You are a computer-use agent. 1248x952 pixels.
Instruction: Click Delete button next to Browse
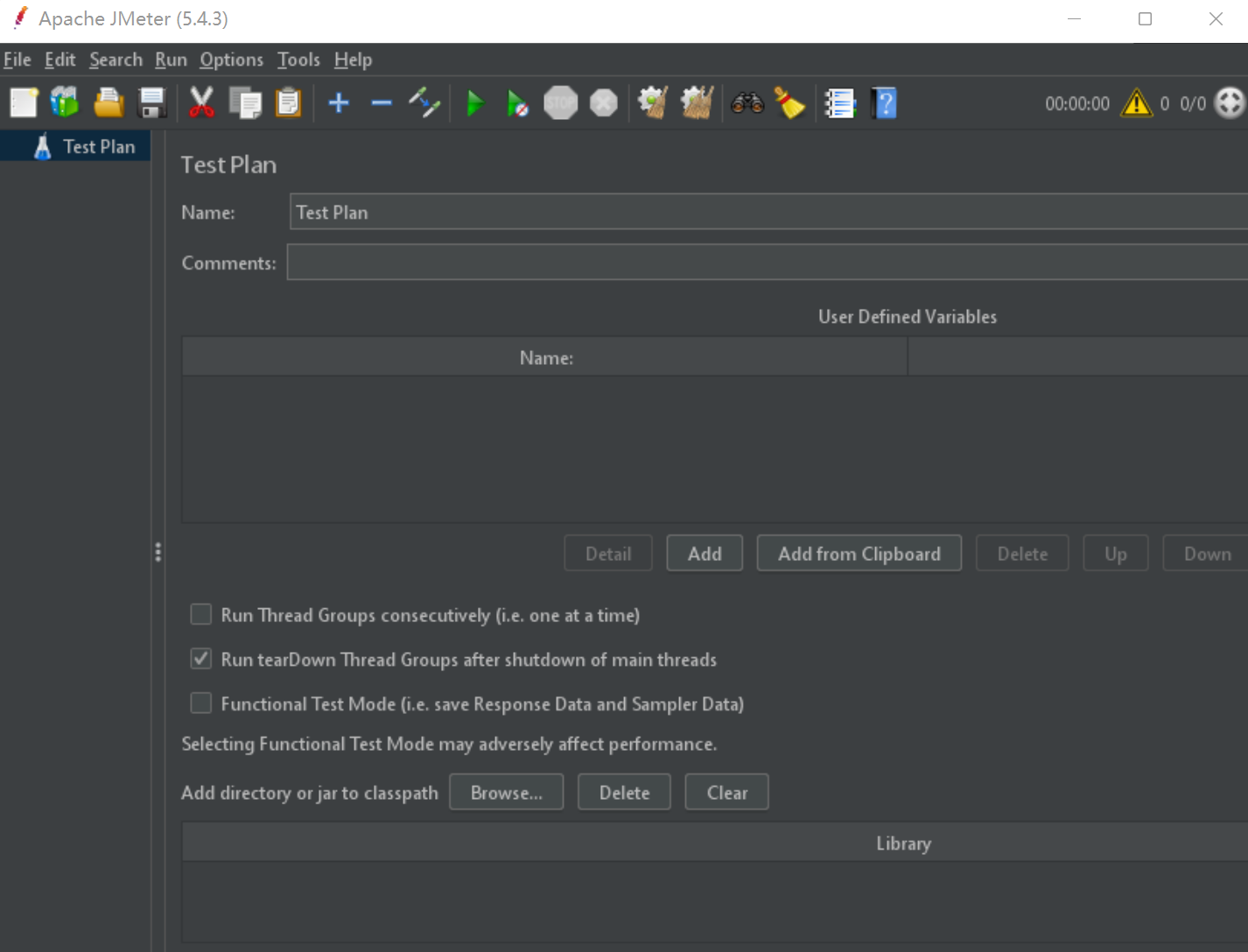pos(624,792)
